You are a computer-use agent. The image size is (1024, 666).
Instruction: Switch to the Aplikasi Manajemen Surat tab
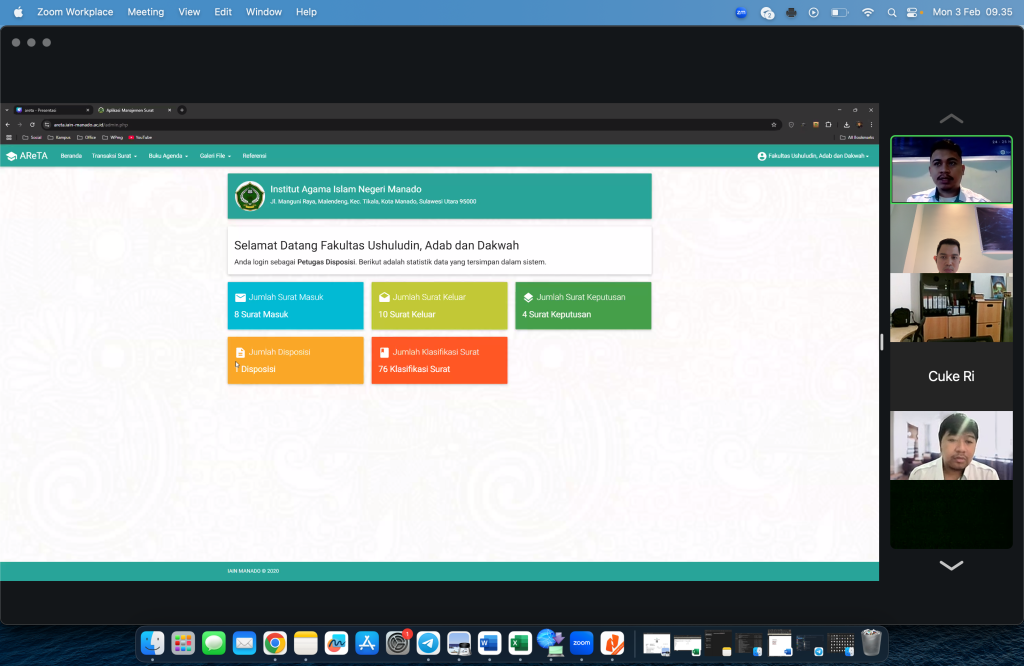[130, 110]
